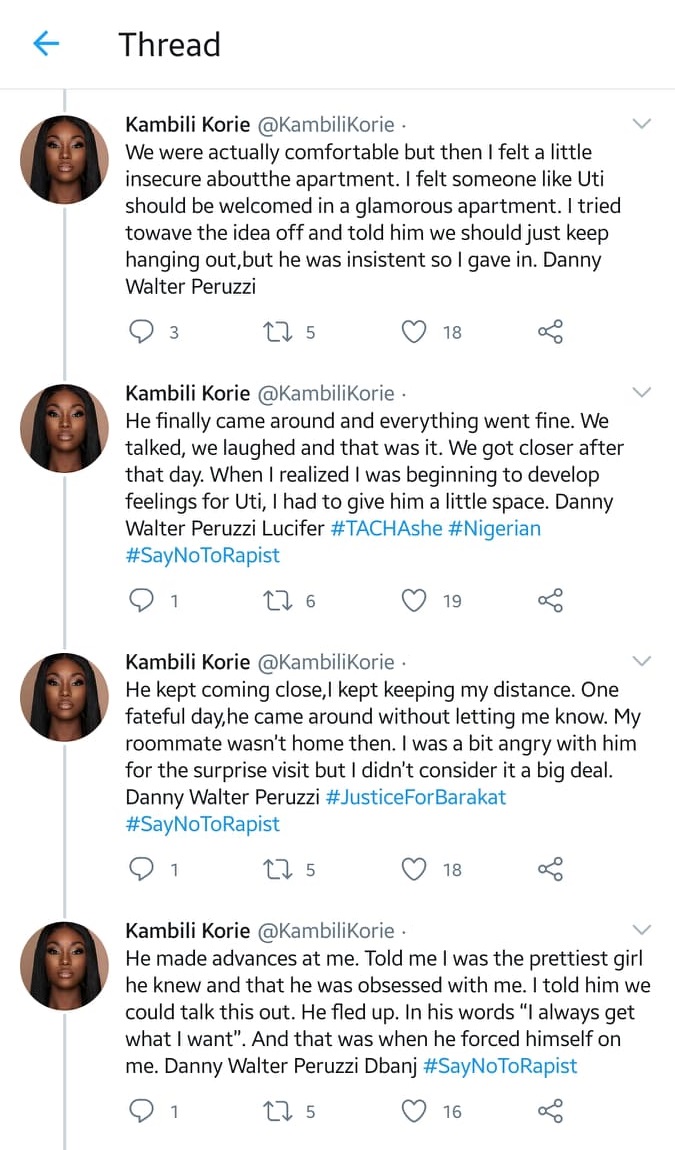Open chevron menu on #JusticeForBarakat tweet
This screenshot has width=675, height=1150.
642,662
